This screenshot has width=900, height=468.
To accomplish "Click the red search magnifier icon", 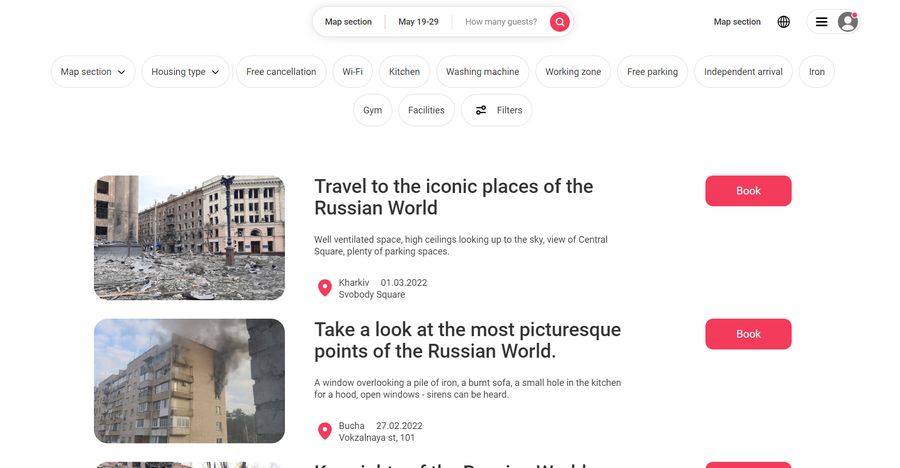I will click(x=560, y=22).
